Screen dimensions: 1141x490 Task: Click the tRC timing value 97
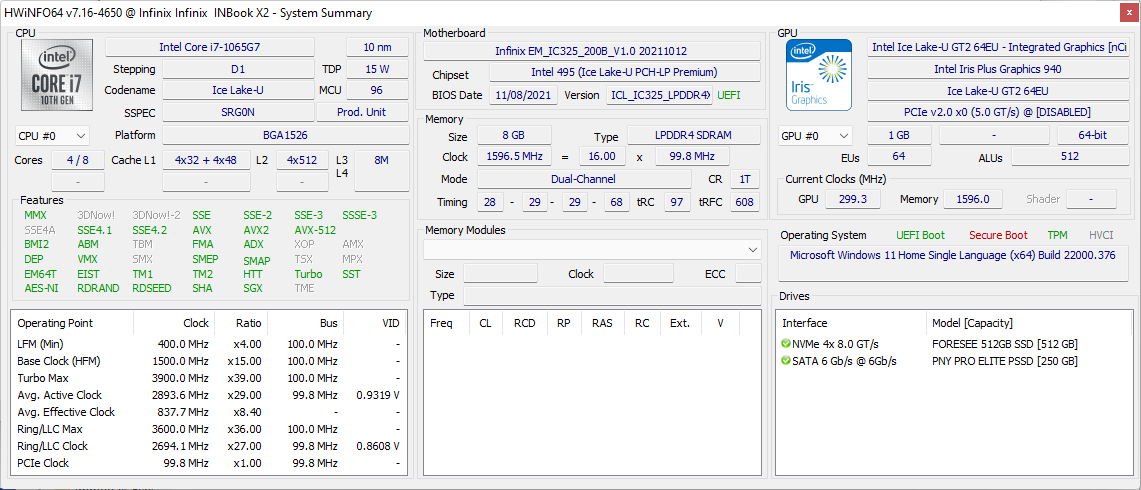point(677,202)
